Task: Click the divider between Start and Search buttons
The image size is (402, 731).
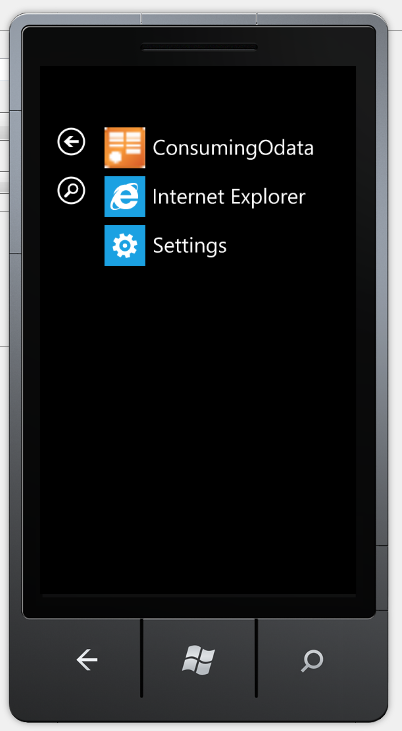Action: tap(256, 657)
